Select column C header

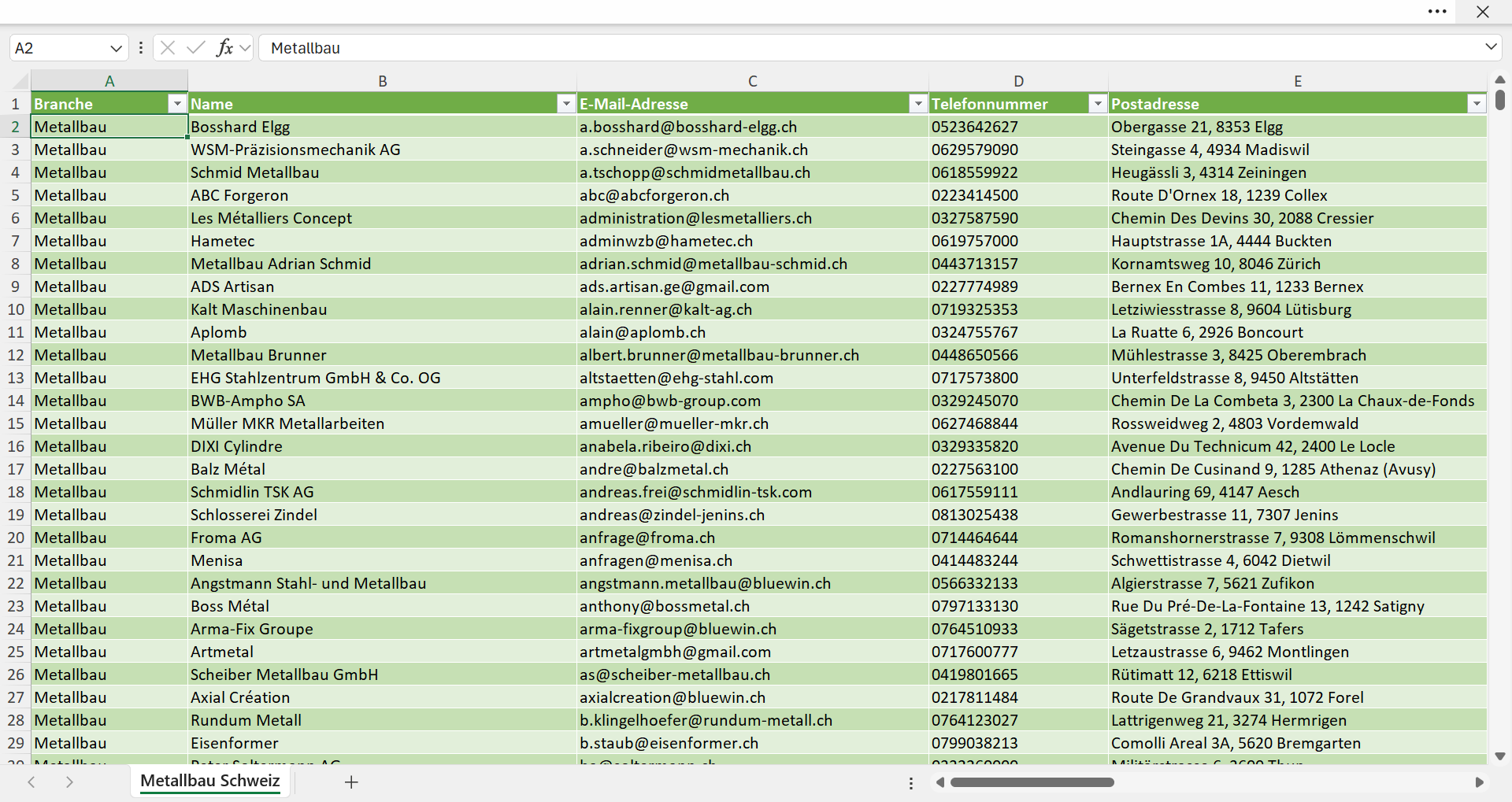click(753, 81)
